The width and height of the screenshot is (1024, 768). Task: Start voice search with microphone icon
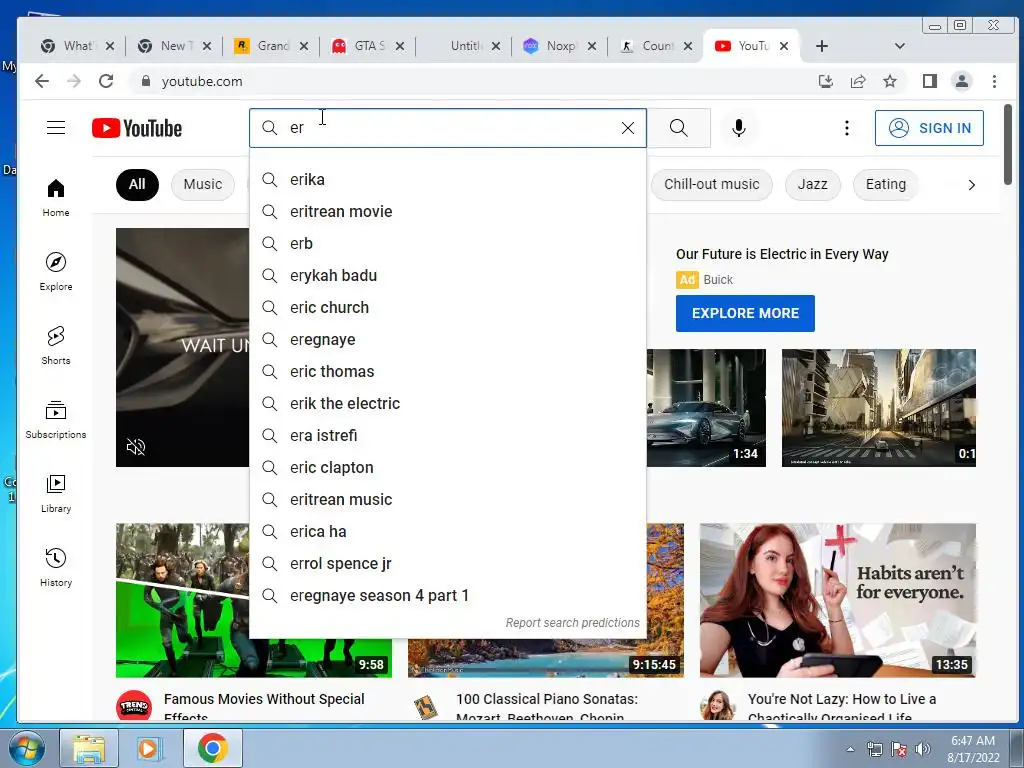(739, 128)
